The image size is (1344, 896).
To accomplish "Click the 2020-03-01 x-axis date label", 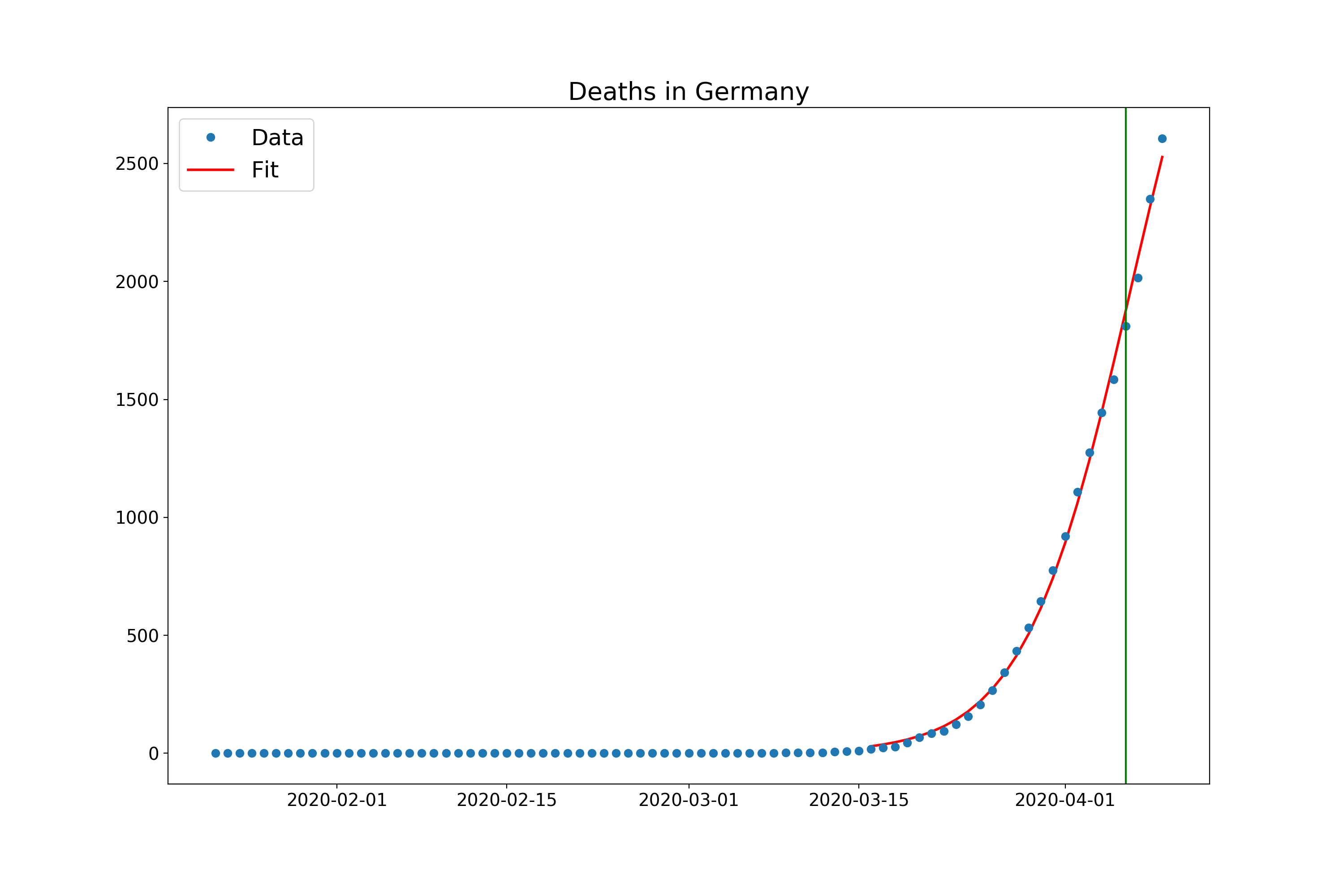I will point(688,800).
